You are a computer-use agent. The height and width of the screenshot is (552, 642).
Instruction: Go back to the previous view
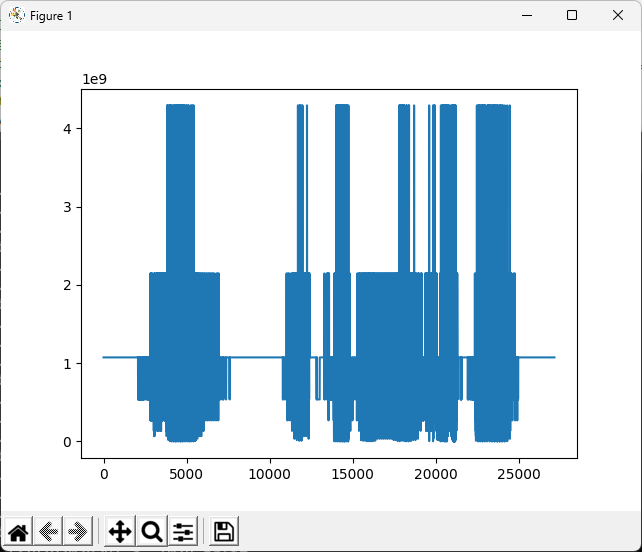pos(48,531)
